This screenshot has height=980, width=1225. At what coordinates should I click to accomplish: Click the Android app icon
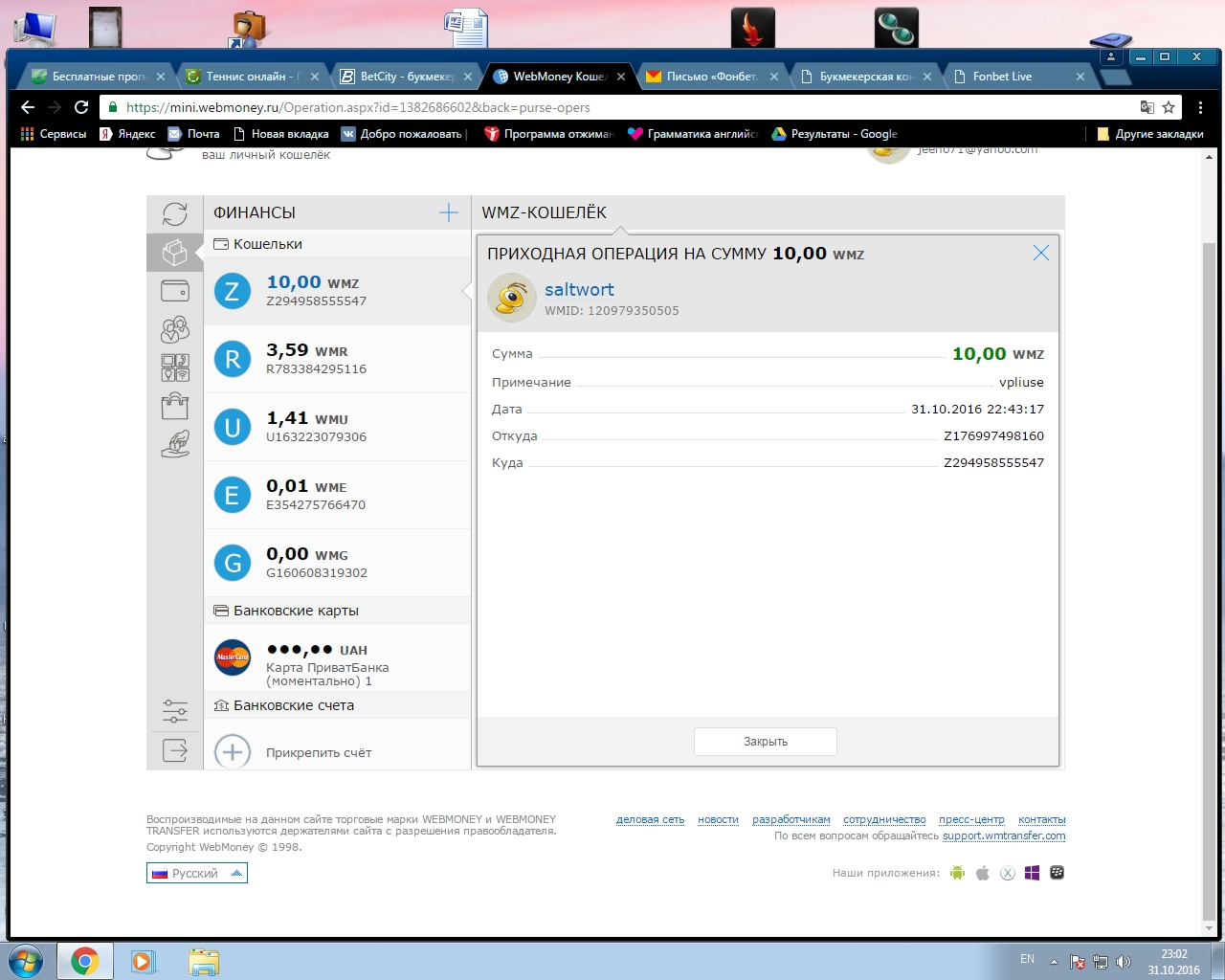[x=957, y=873]
